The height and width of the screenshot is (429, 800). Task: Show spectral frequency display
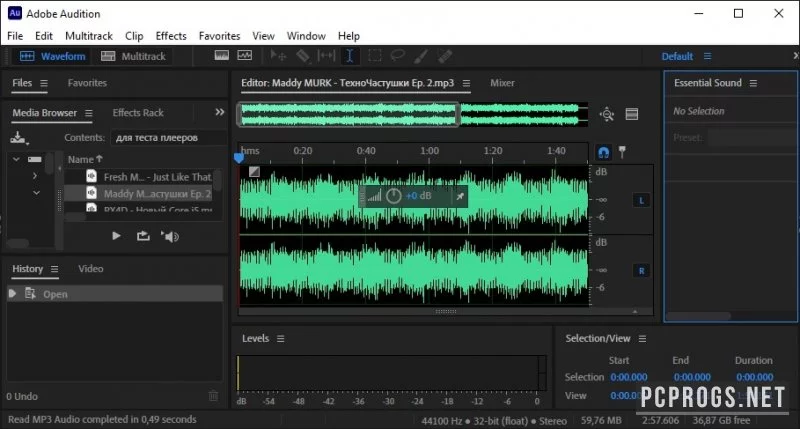(221, 56)
